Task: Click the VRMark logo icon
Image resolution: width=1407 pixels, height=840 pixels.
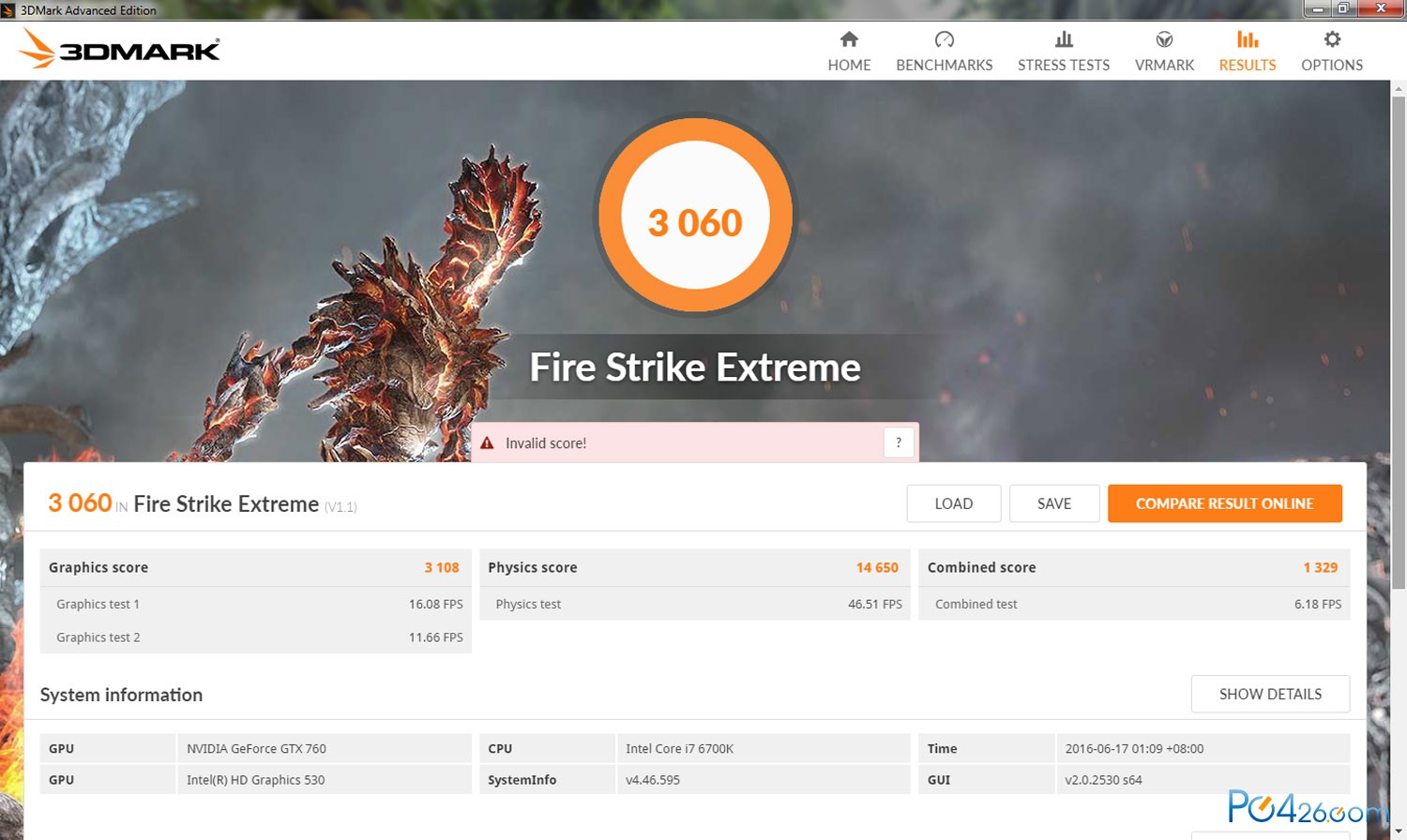Action: click(x=1164, y=39)
